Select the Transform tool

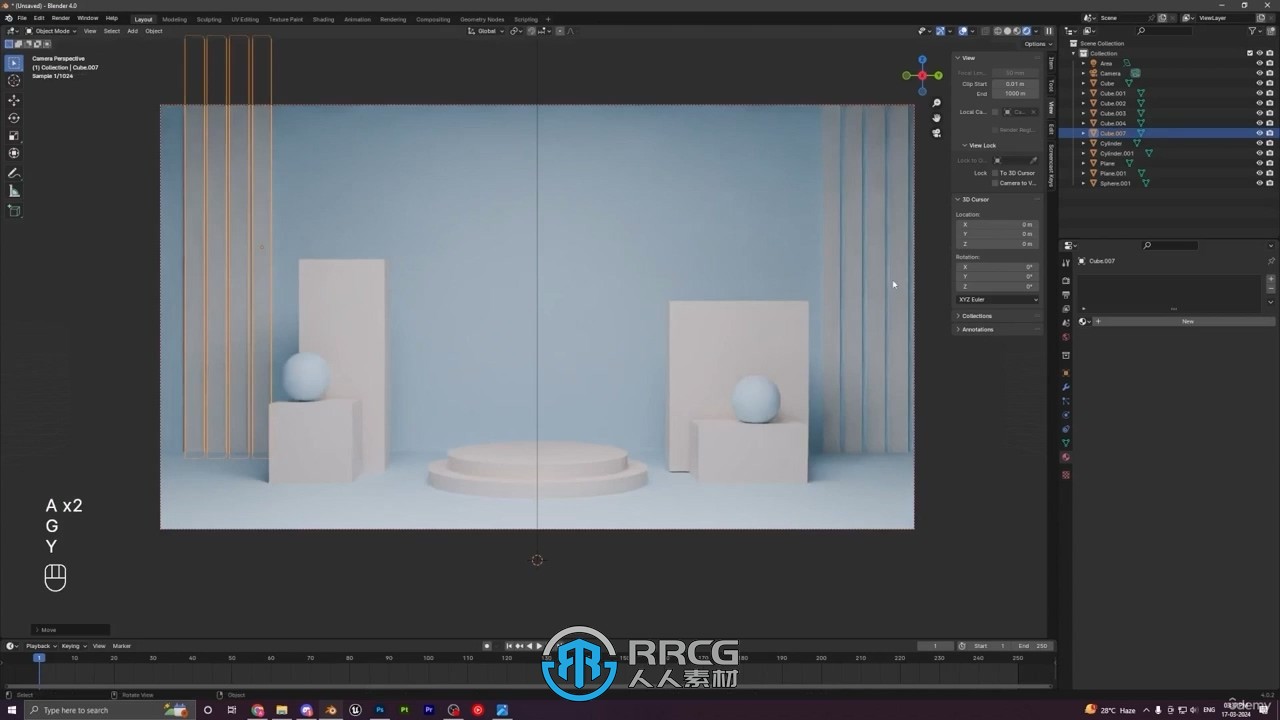click(14, 153)
